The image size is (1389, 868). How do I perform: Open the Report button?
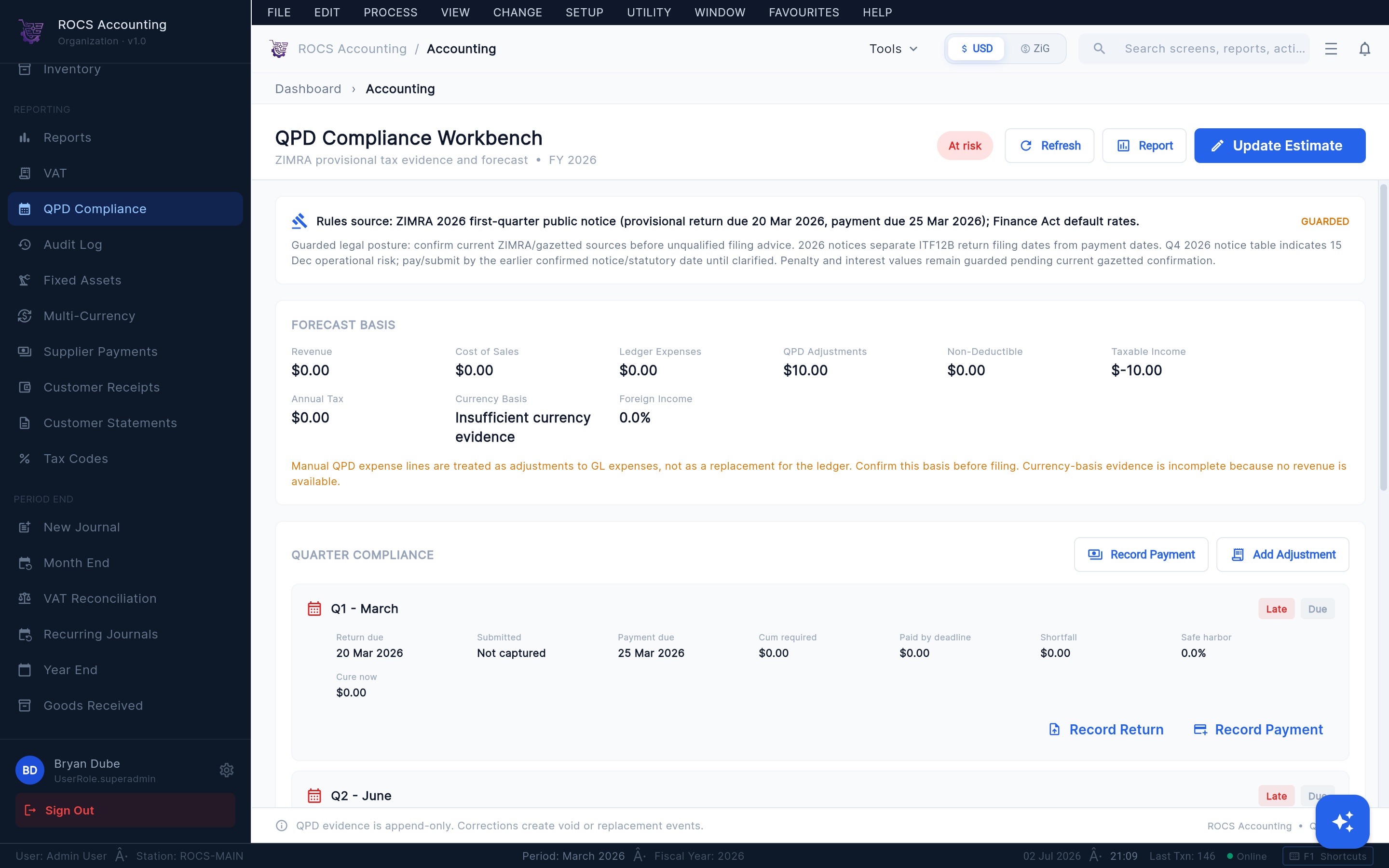(x=1144, y=146)
